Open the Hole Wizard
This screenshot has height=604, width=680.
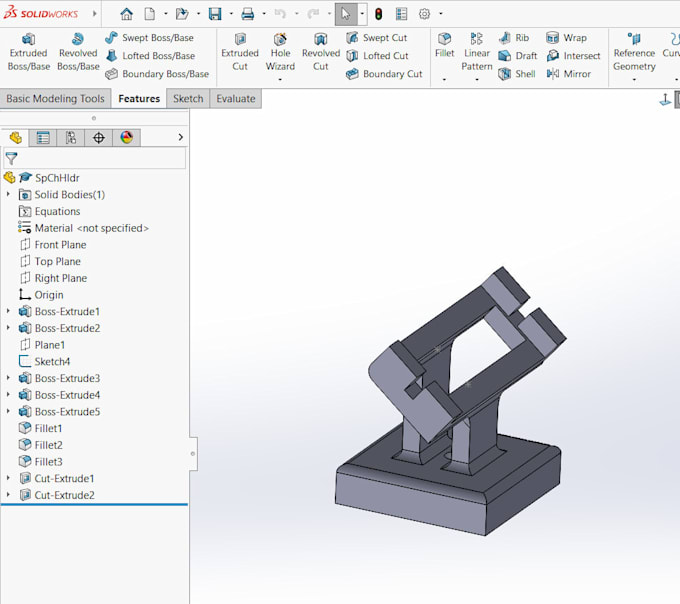pyautogui.click(x=280, y=52)
